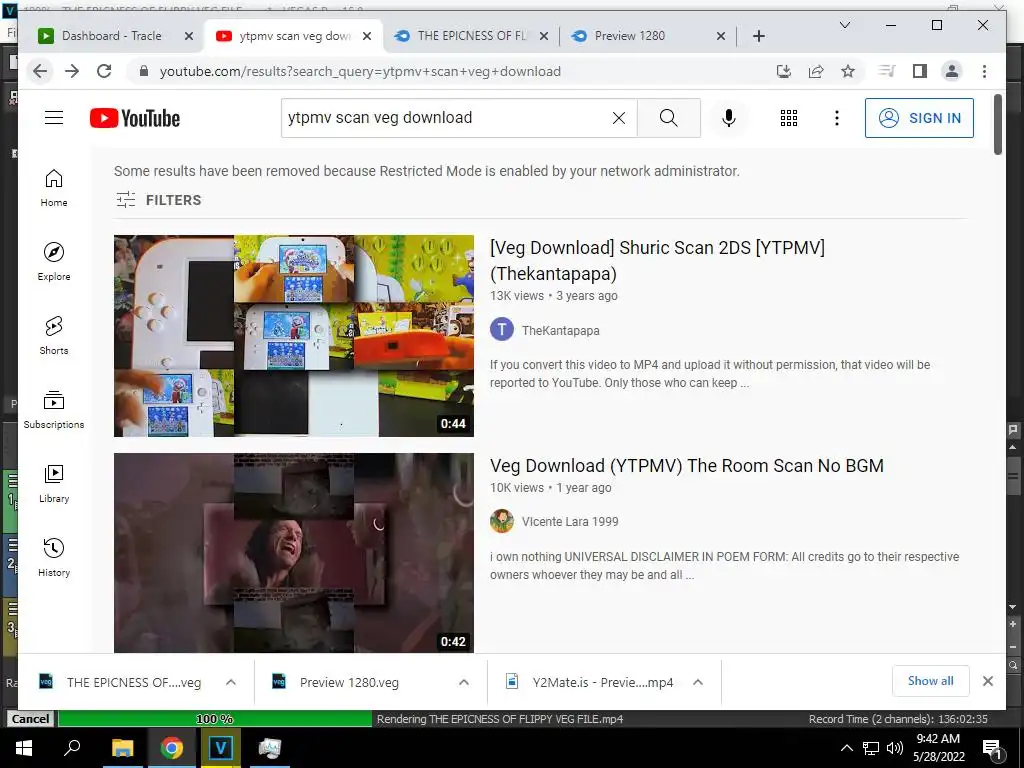Open File Explorer from the taskbar
The width and height of the screenshot is (1024, 768).
point(122,748)
